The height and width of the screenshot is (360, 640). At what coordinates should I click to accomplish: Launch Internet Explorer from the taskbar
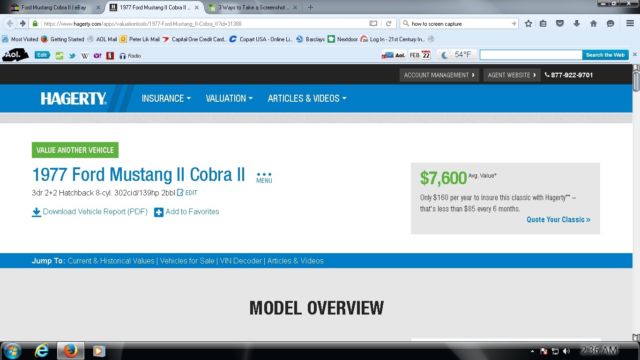coord(41,351)
